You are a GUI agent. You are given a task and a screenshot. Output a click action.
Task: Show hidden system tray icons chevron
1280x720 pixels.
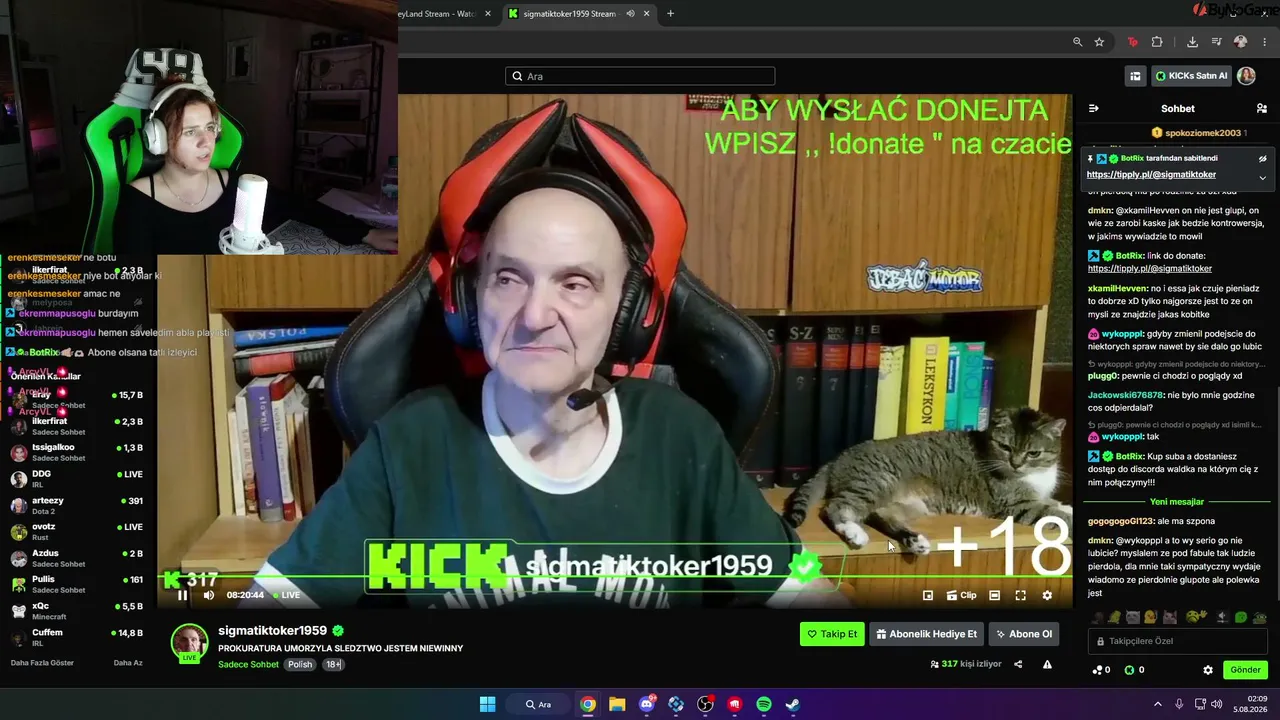pyautogui.click(x=1158, y=704)
